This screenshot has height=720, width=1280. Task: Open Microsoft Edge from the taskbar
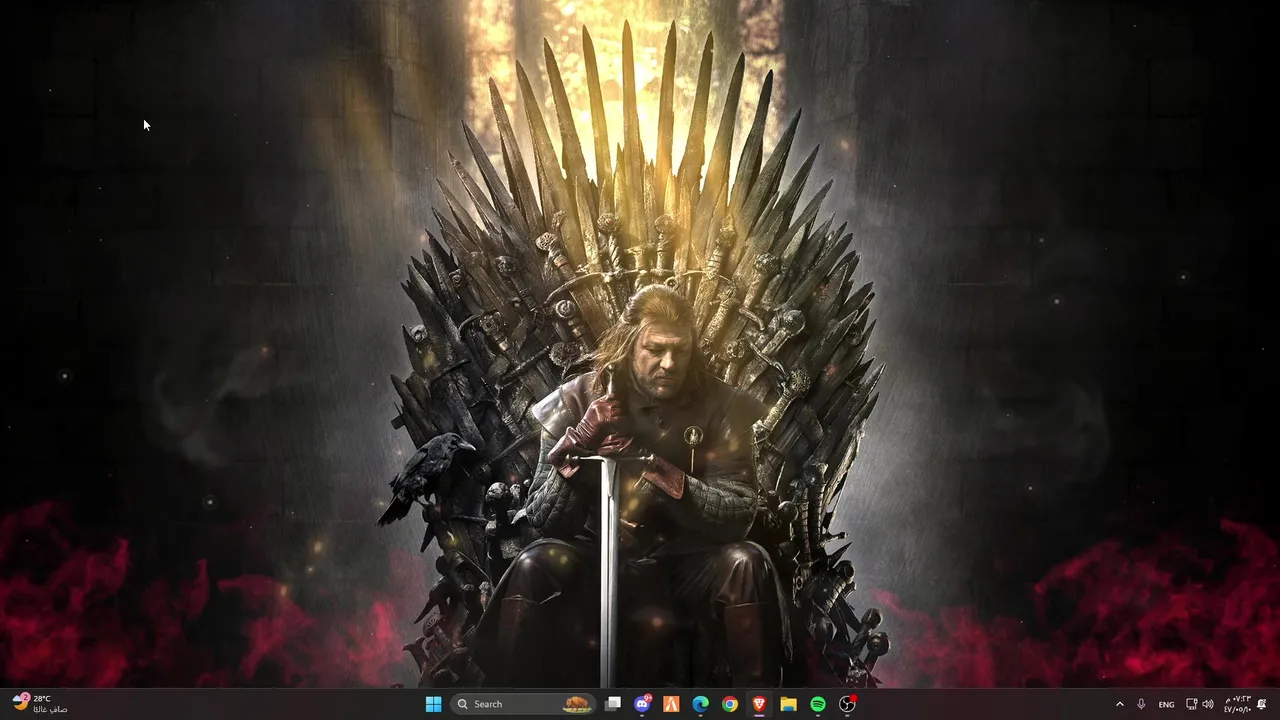coord(701,704)
